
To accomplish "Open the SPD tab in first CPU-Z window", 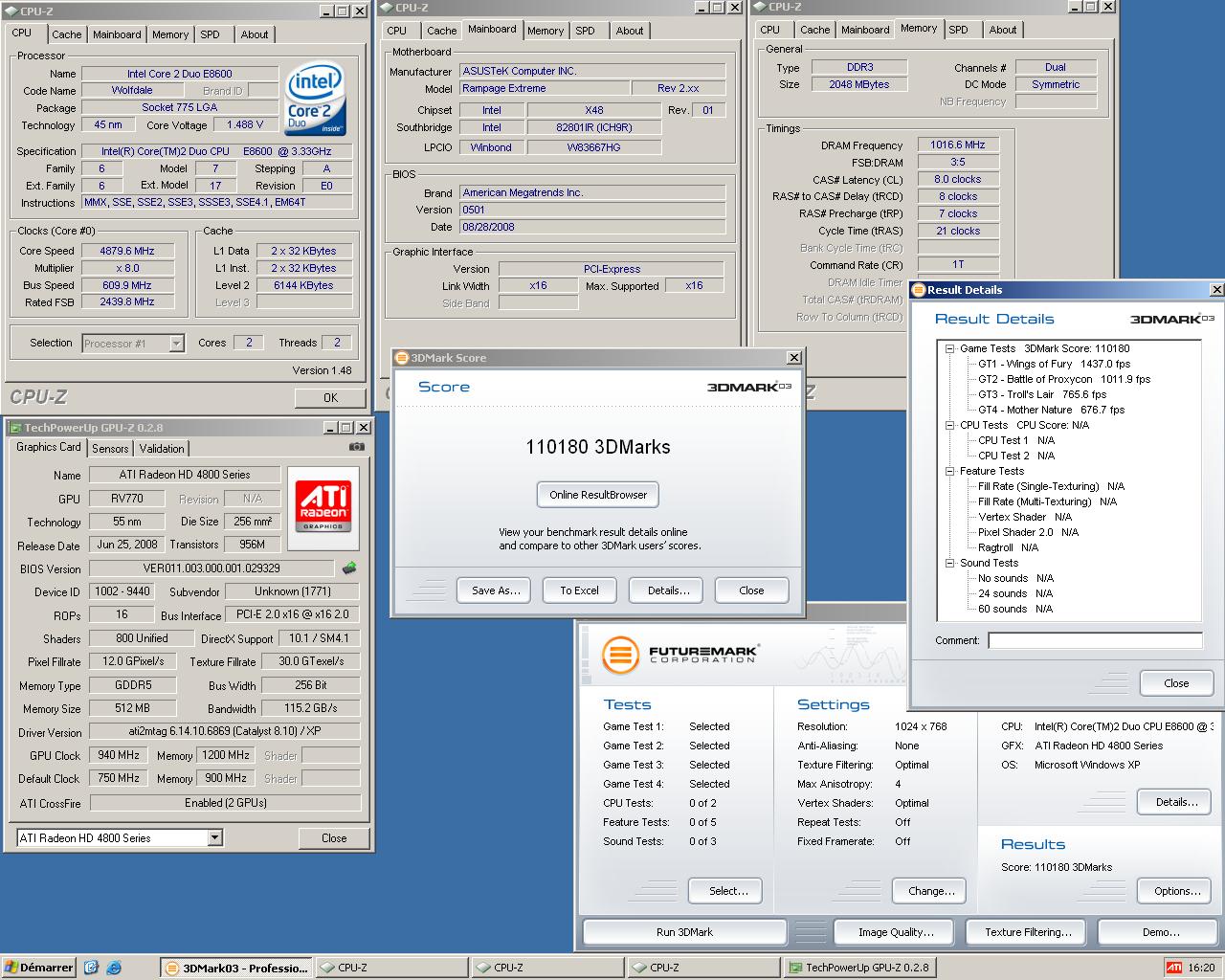I will tap(210, 34).
